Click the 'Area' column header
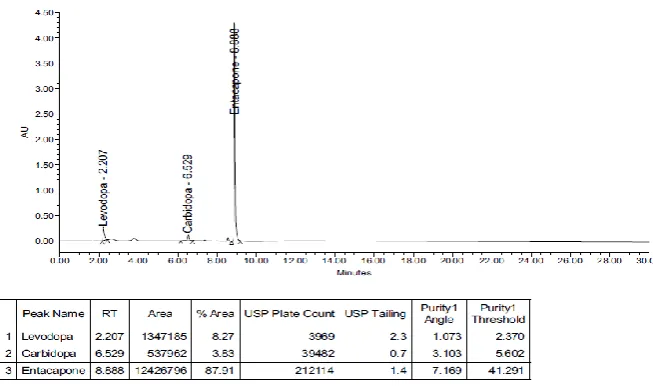The image size is (653, 386). pos(160,314)
